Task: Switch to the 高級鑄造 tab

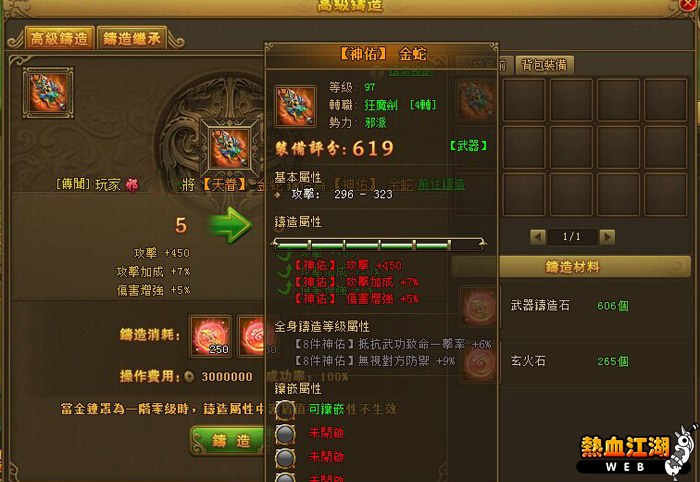Action: [59, 38]
